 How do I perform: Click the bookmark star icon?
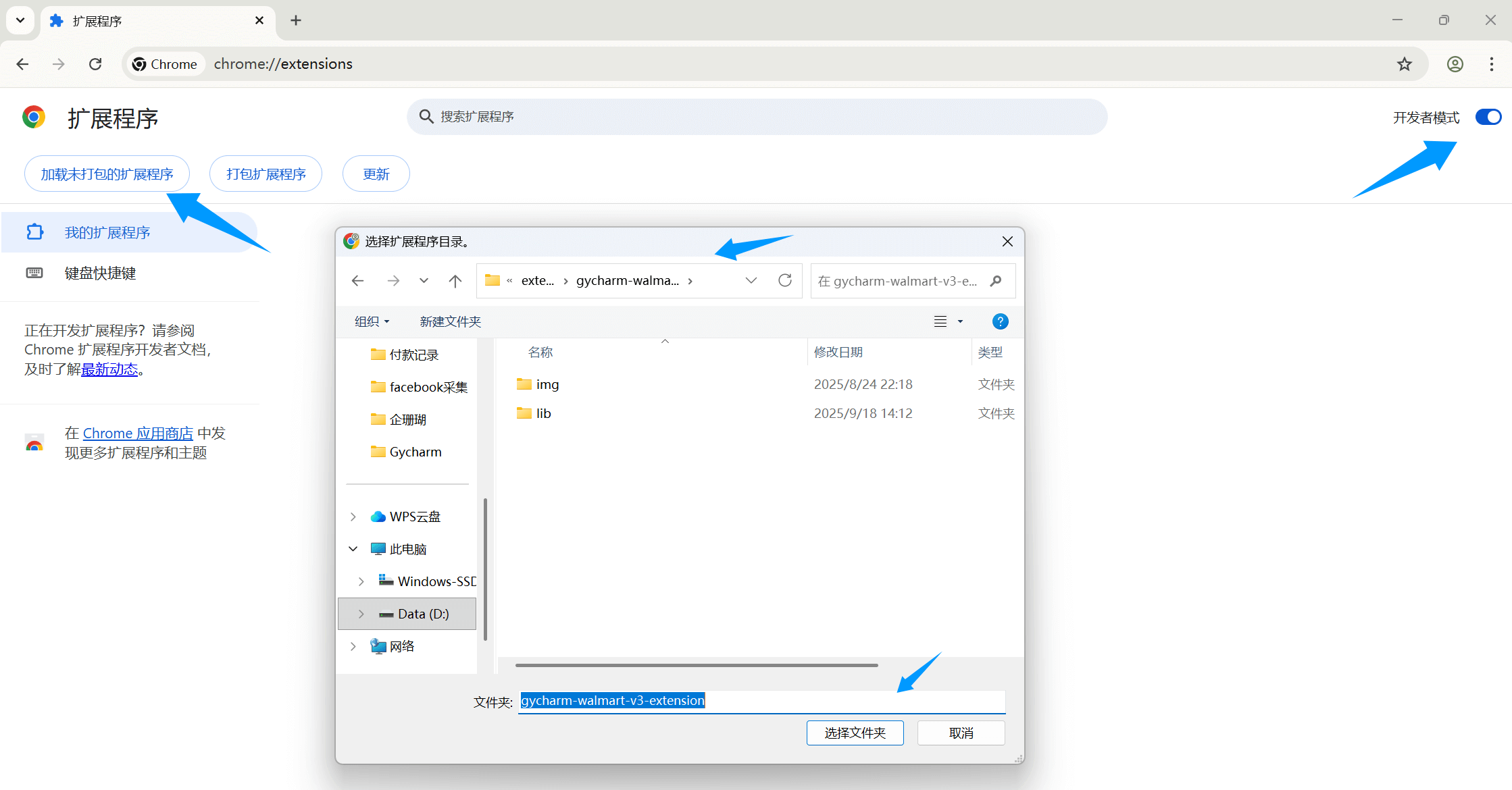click(1405, 64)
